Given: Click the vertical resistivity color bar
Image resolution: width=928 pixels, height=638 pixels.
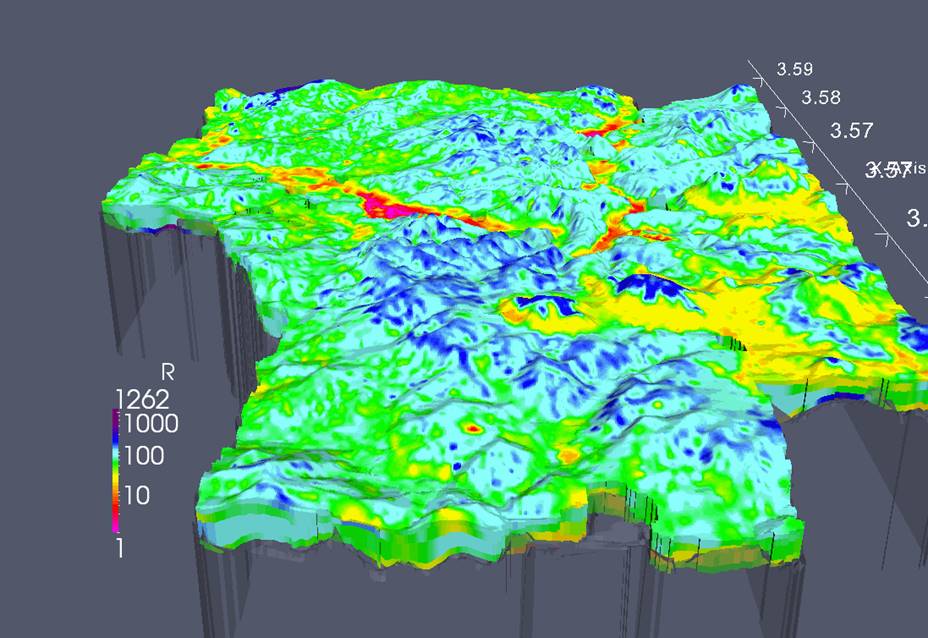Looking at the screenshot, I should [116, 471].
